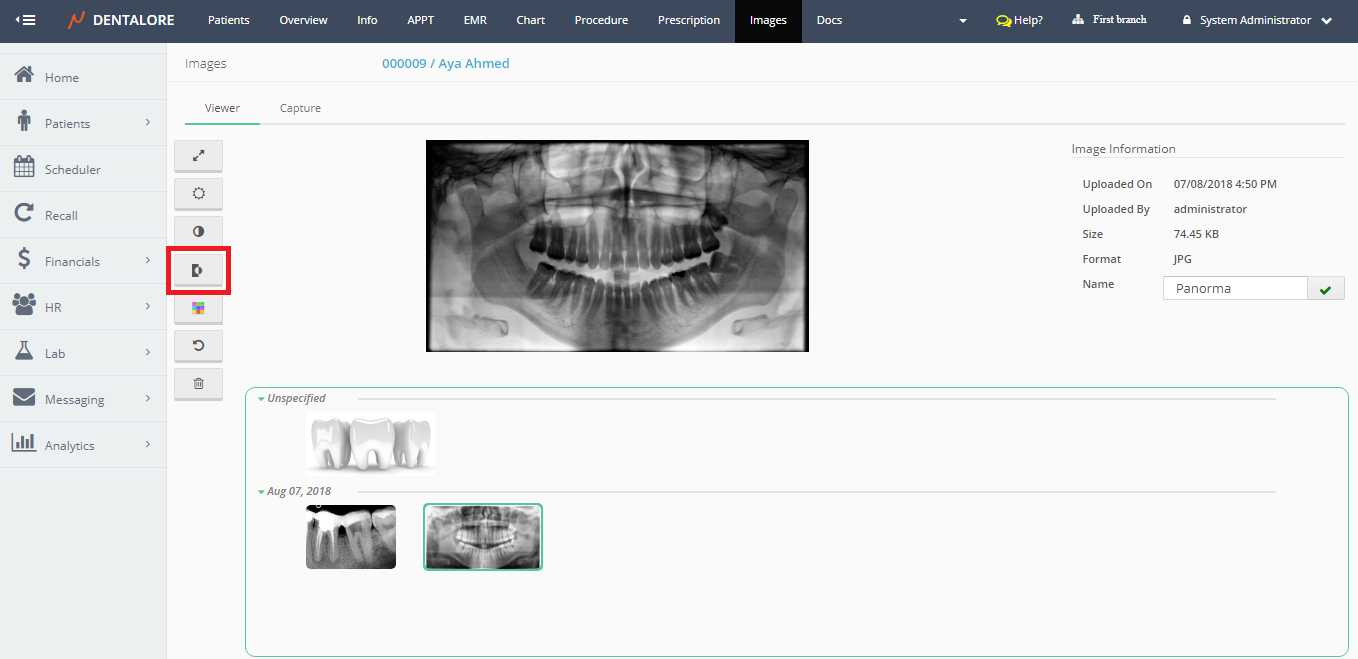Viewport: 1358px width, 659px height.
Task: Click the reset rotation arrow tool
Action: coord(198,346)
